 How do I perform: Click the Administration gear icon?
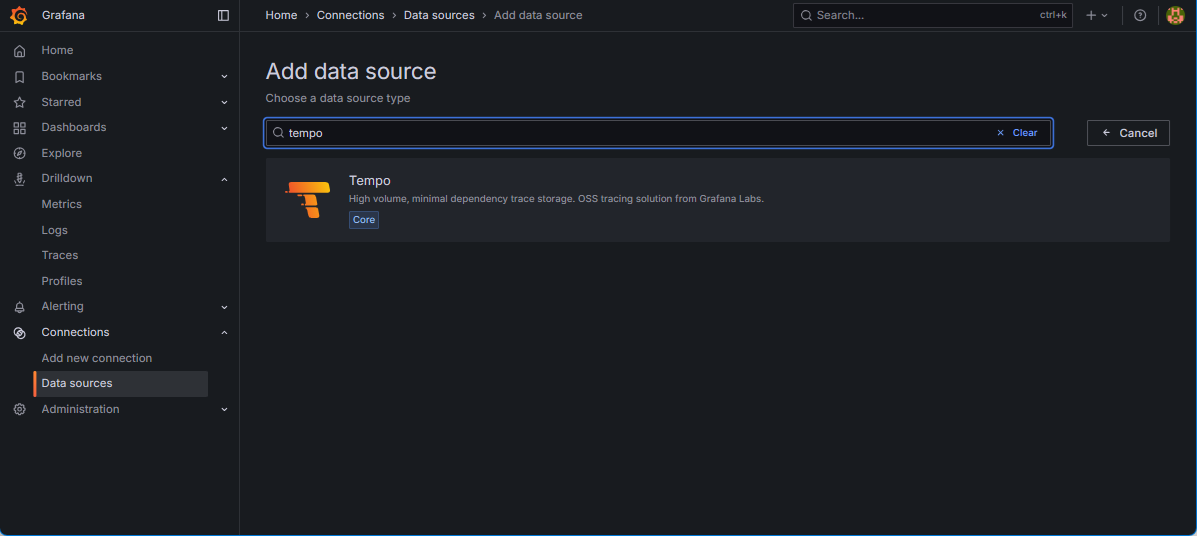tap(19, 409)
